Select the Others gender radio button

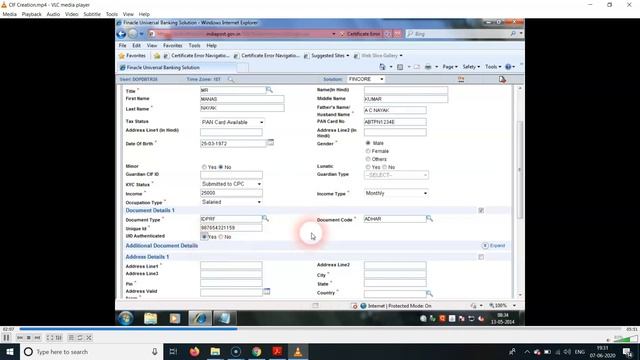(x=368, y=159)
